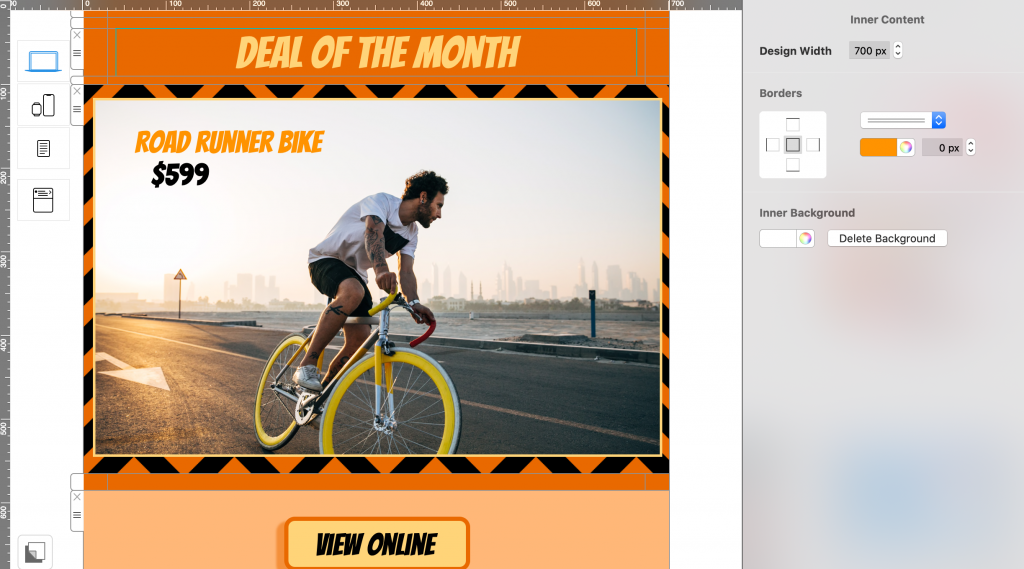1024x569 pixels.
Task: Adjust the Design Width stepper arrows
Action: [898, 50]
